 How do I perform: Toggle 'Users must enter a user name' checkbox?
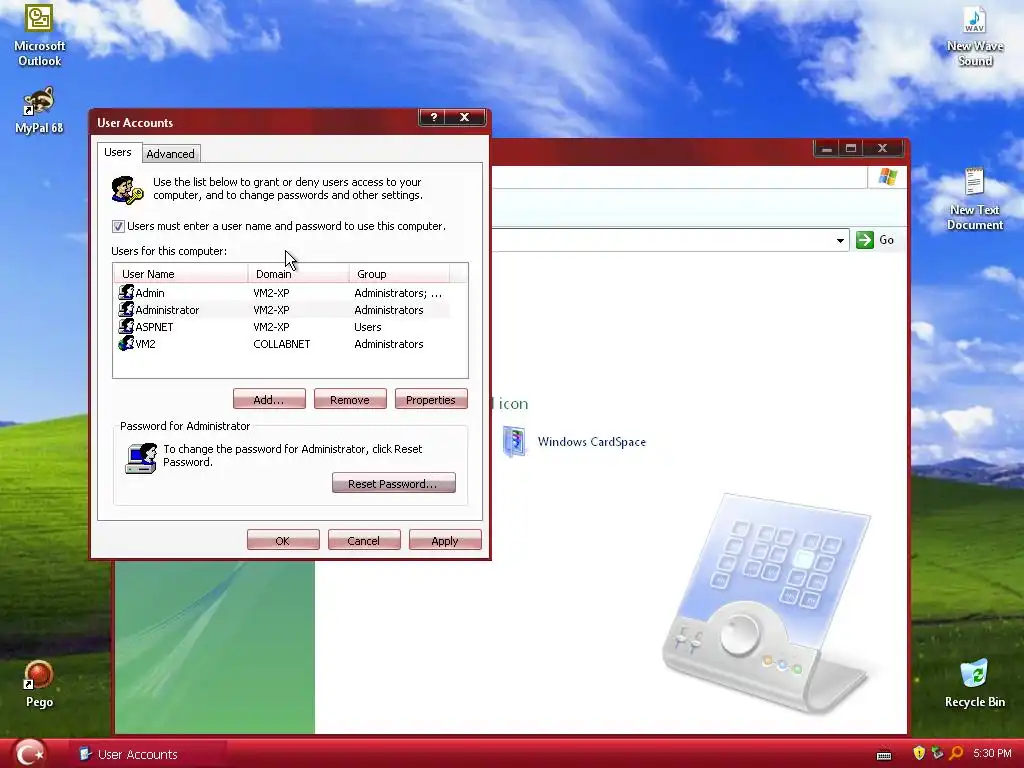pyautogui.click(x=118, y=226)
